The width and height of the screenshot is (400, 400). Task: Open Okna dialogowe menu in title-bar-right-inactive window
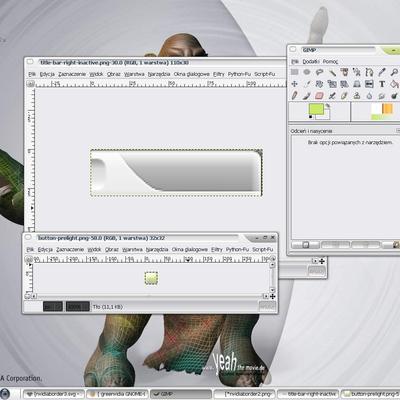[x=192, y=74]
